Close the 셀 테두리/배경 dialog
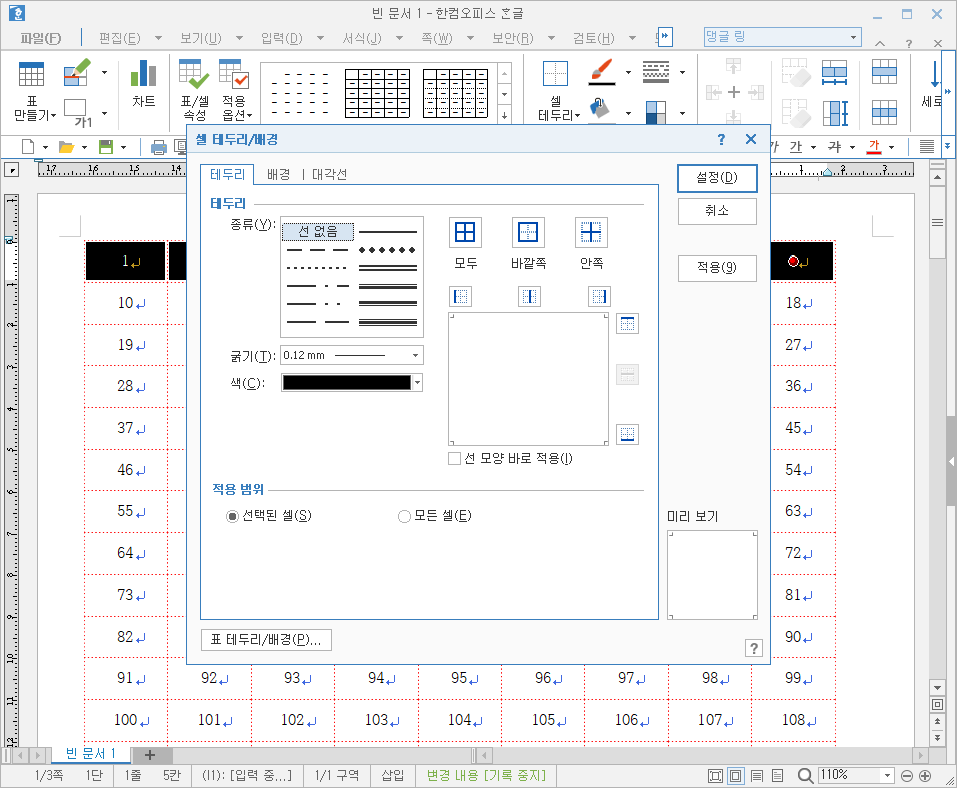Image resolution: width=957 pixels, height=788 pixels. coord(751,139)
